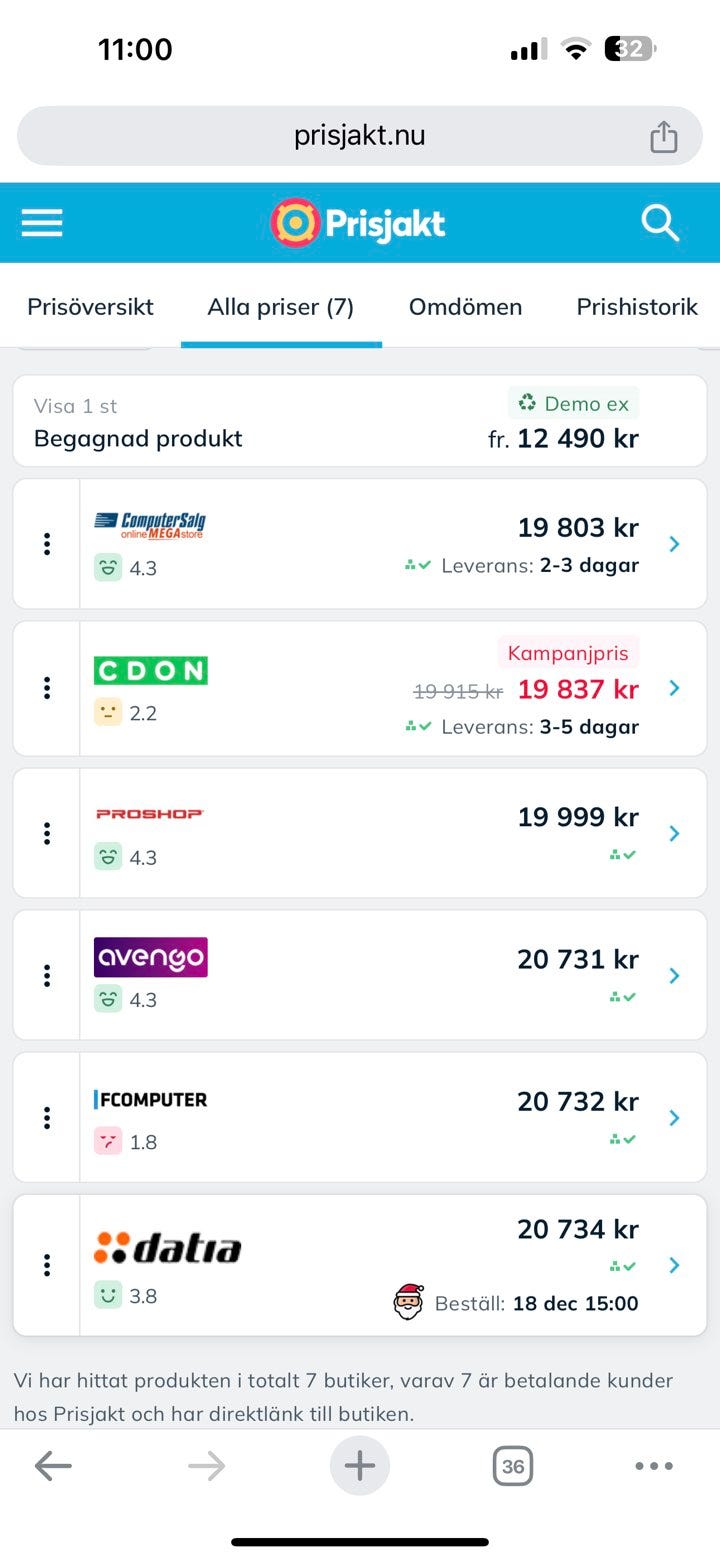Switch to the Omdömen tab
The image size is (720, 1560).
465,307
